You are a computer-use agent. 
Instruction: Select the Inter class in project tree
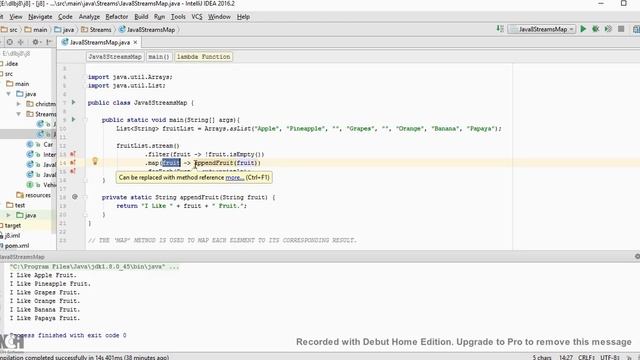click(41, 154)
